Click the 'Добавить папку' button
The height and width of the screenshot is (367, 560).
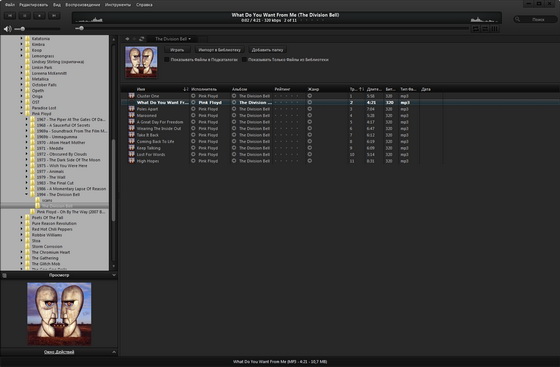tap(268, 50)
